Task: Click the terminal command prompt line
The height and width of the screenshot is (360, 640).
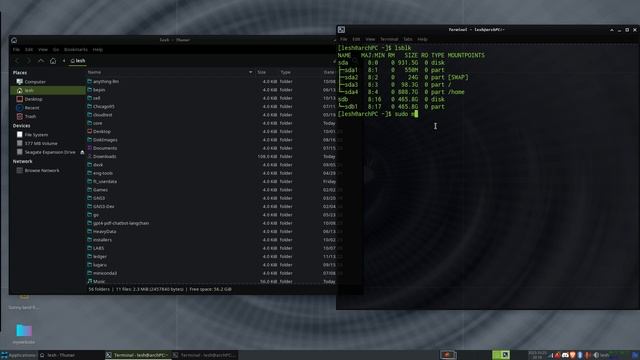Action: (x=378, y=114)
